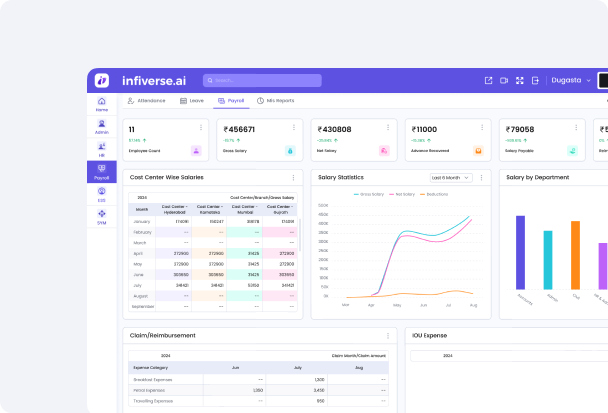Open the Dugasta account dropdown

pos(571,80)
